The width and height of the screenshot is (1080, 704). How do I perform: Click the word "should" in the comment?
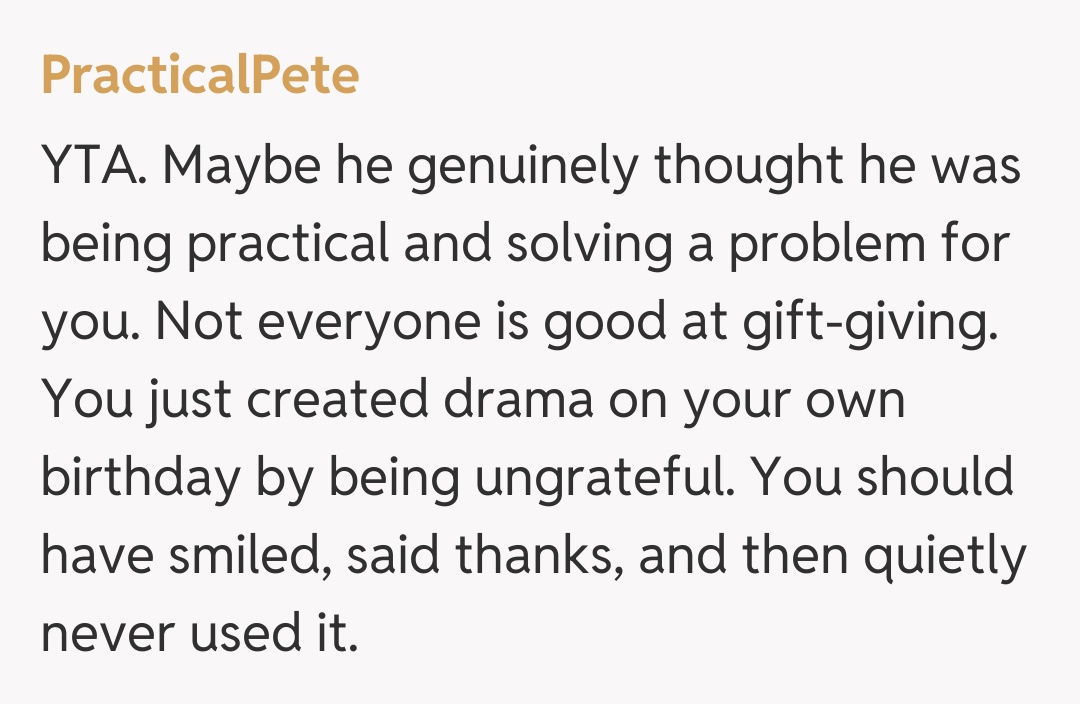[x=936, y=478]
